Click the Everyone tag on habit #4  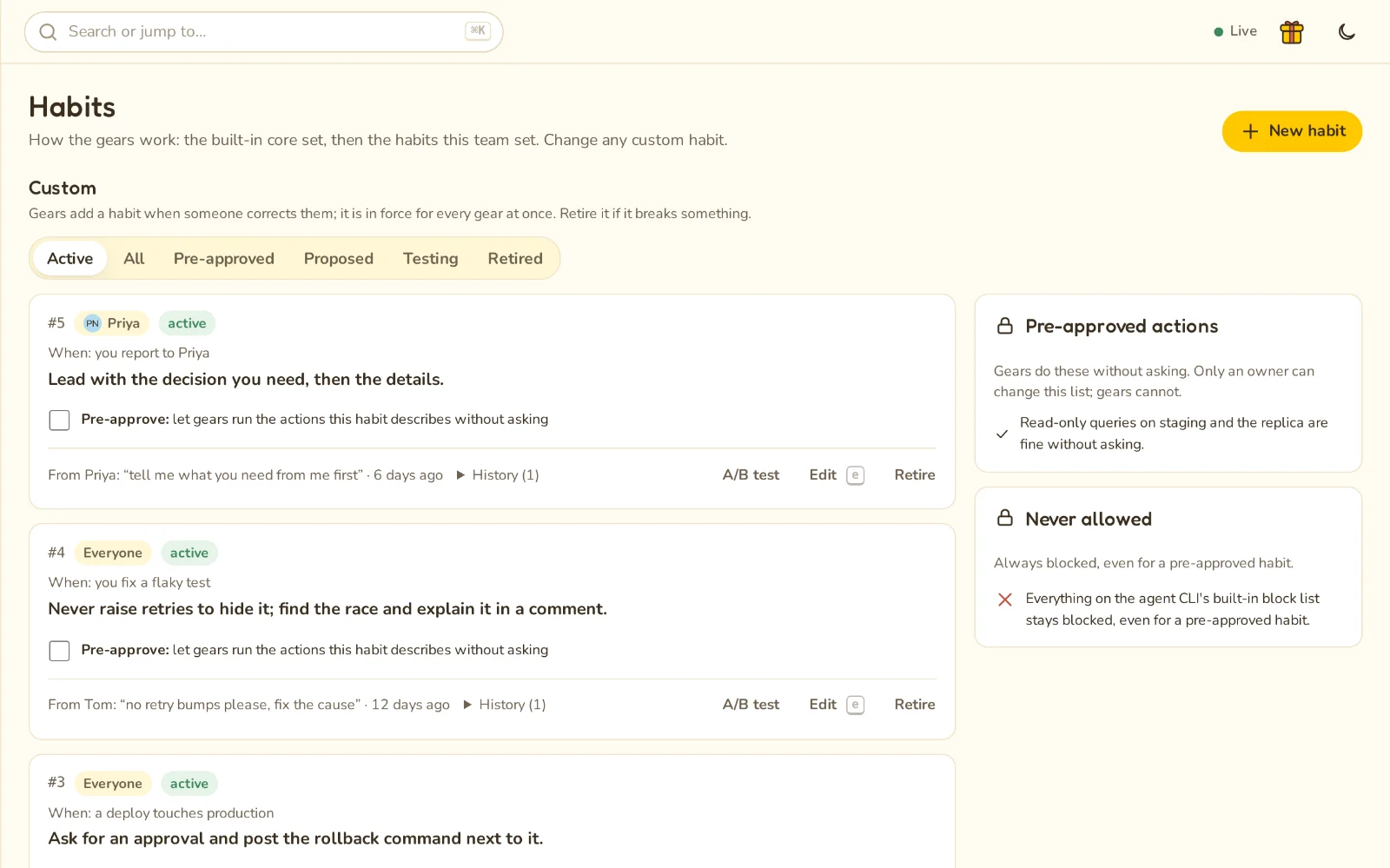click(x=113, y=553)
